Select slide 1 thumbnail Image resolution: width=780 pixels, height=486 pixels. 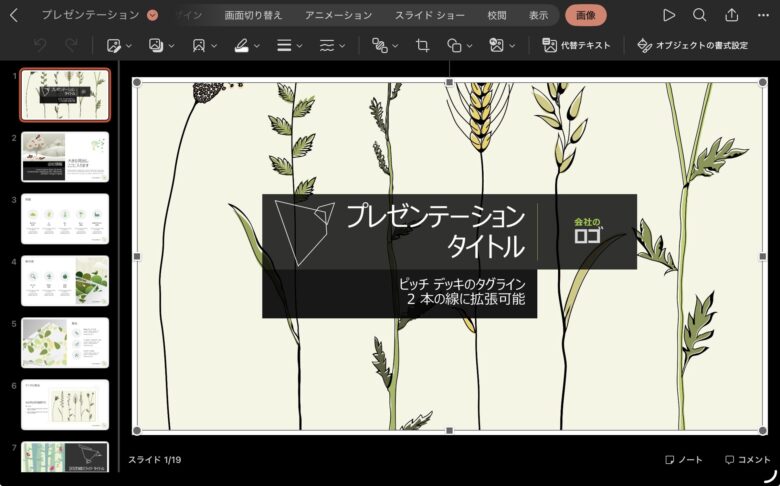tap(65, 95)
